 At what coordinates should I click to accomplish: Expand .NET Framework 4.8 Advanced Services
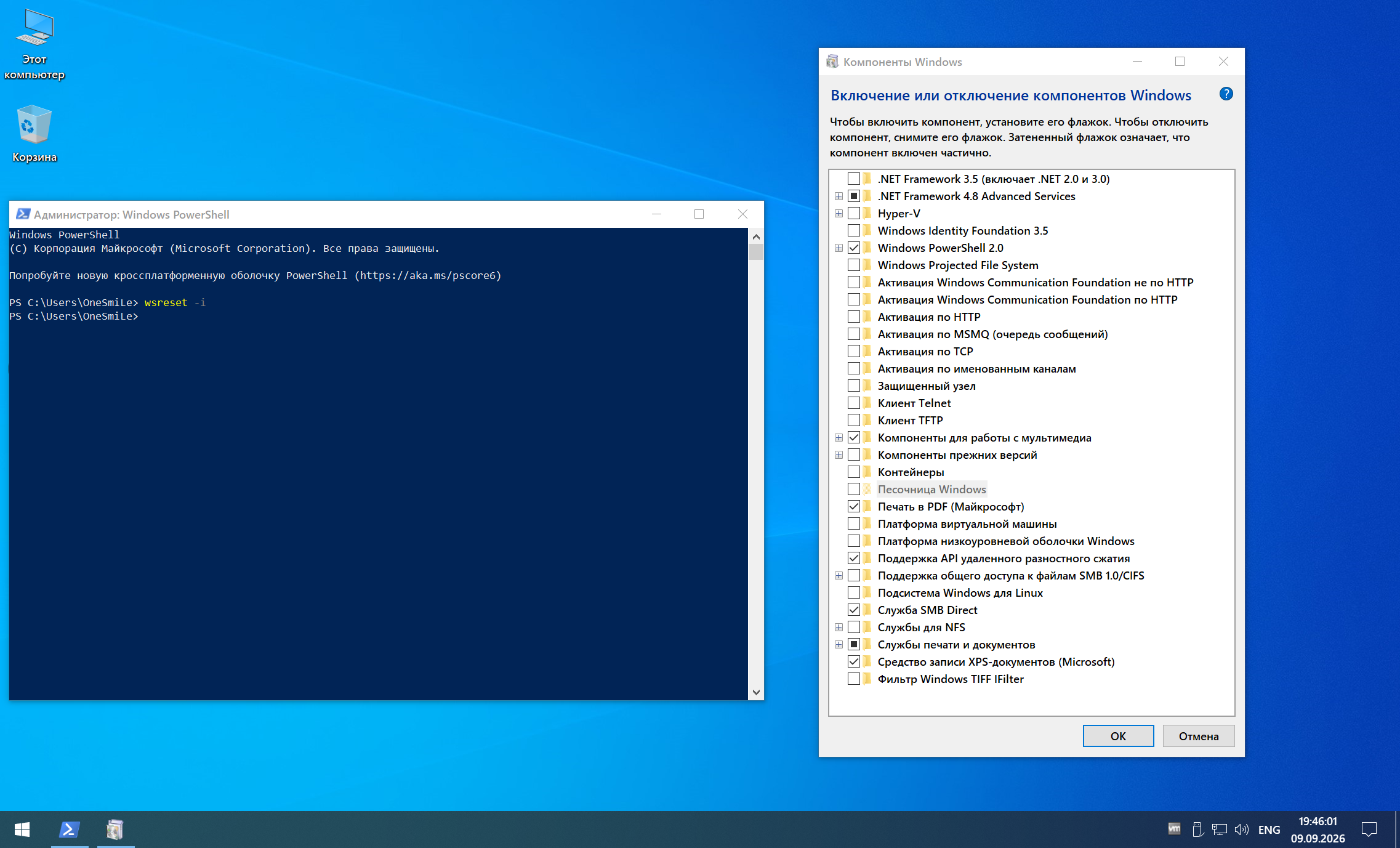(839, 196)
